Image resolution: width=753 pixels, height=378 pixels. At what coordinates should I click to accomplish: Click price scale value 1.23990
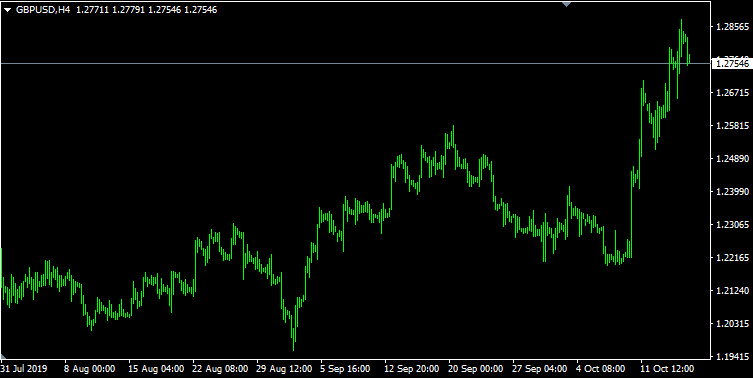tap(732, 192)
